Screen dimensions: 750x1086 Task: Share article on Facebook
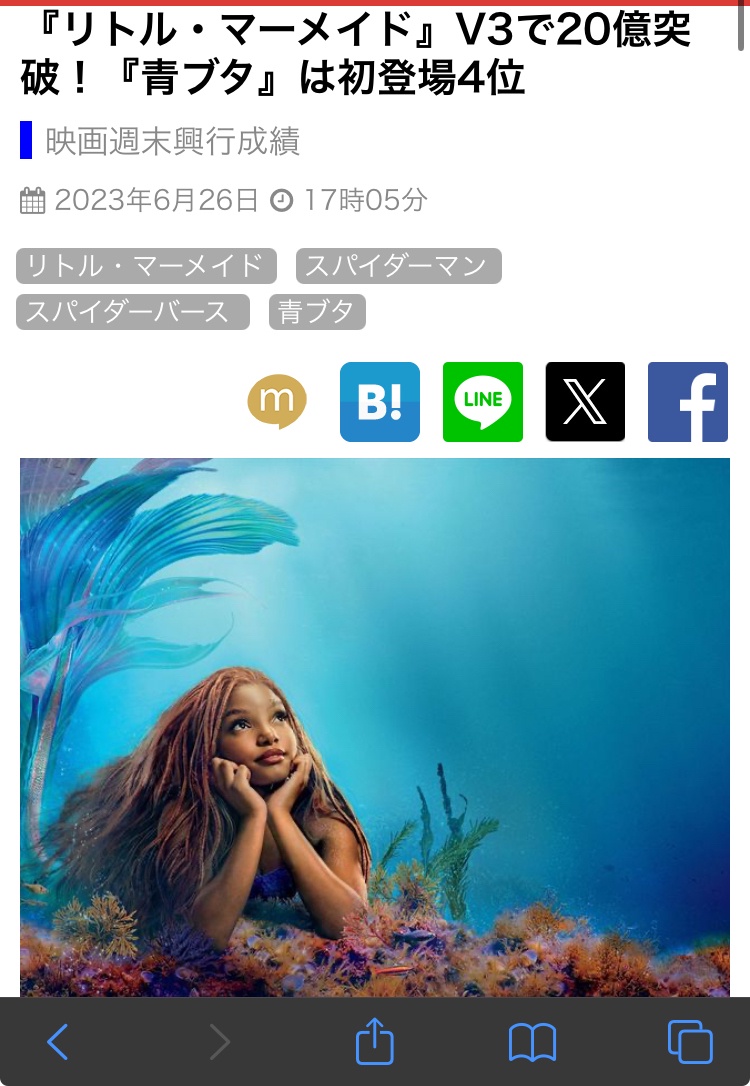click(x=688, y=402)
